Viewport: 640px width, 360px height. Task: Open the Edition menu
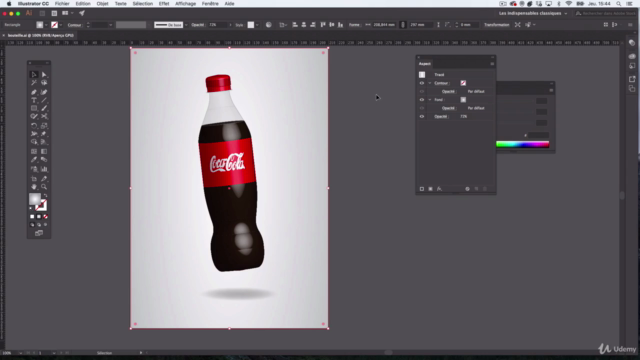click(83, 4)
